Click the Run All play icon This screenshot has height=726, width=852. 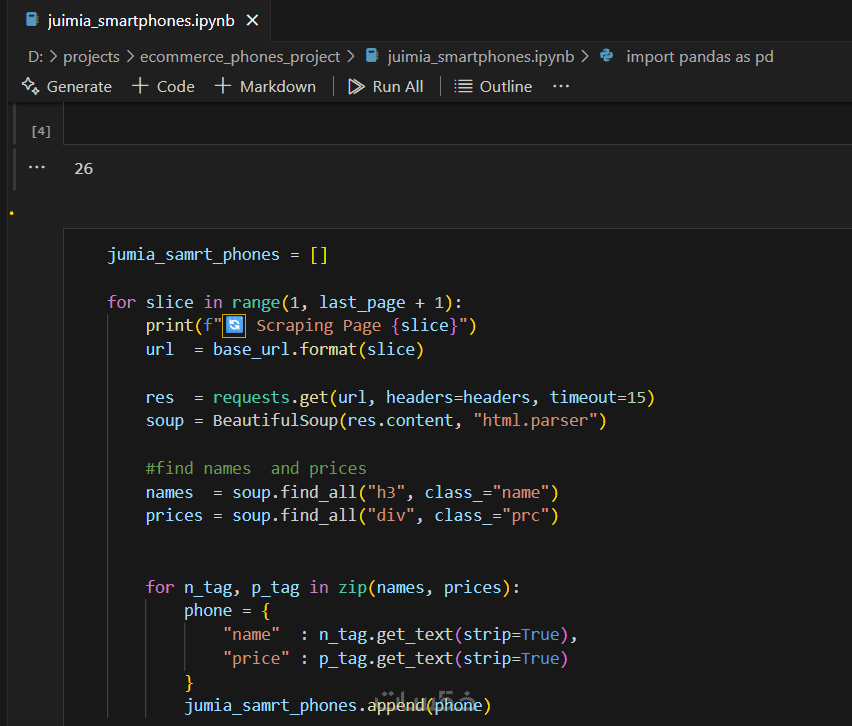356,86
